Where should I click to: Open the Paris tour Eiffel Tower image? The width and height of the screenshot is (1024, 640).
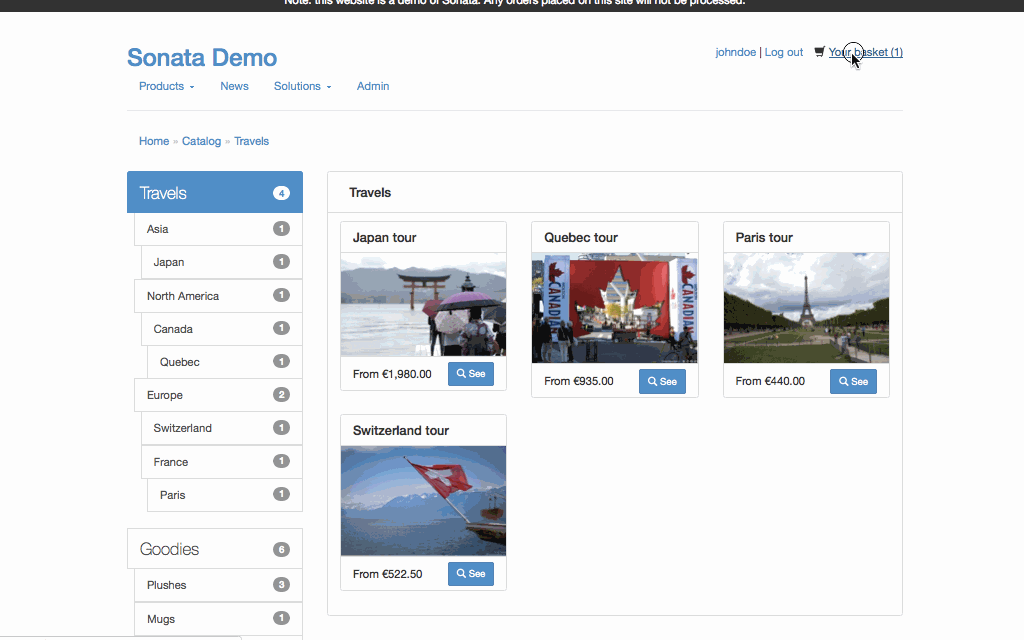tap(806, 308)
